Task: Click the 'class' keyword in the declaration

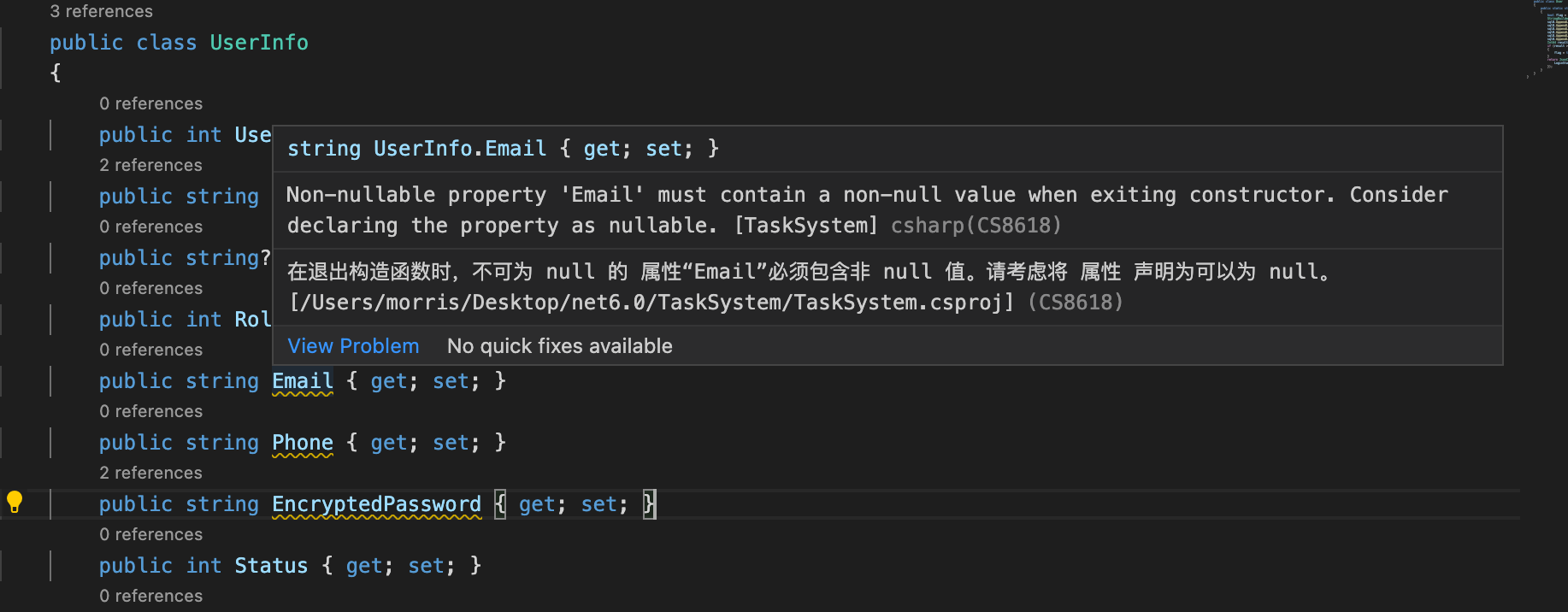Action: click(167, 43)
